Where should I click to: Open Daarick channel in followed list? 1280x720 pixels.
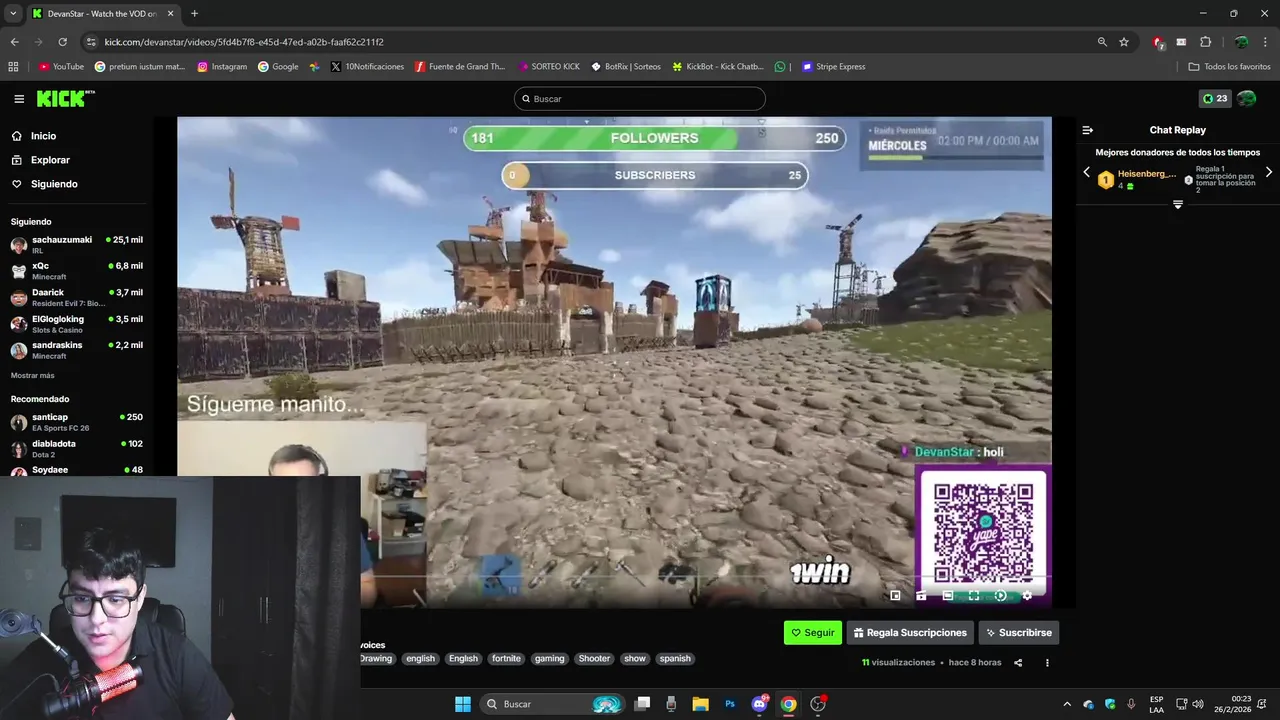(76, 297)
